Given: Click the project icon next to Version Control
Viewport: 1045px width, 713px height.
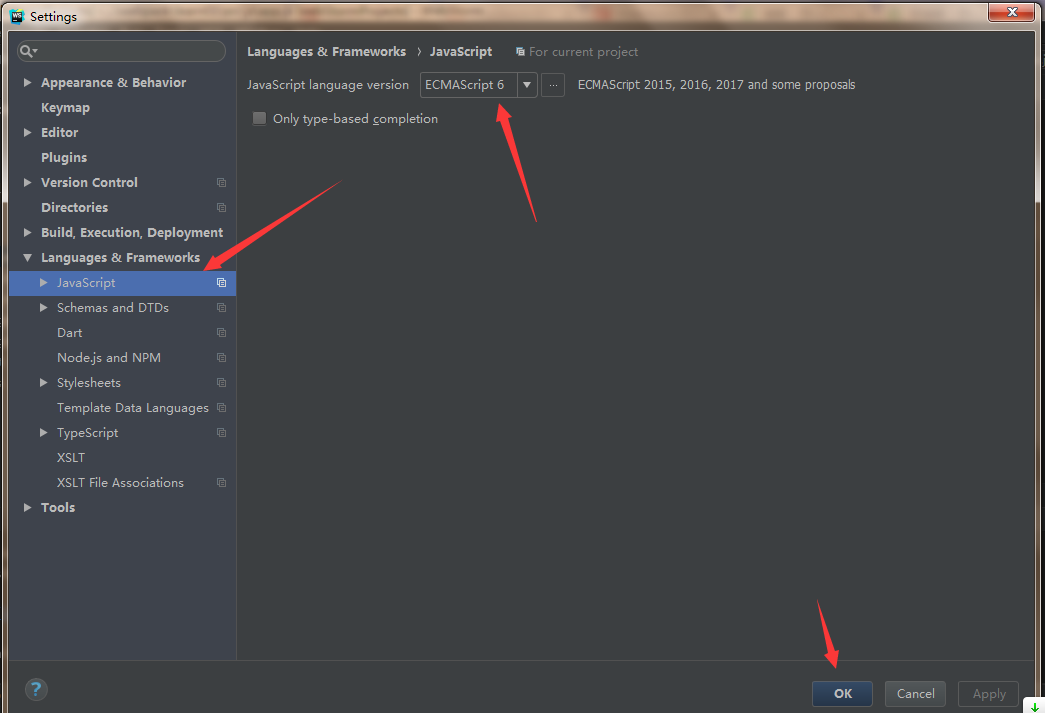Looking at the screenshot, I should tap(222, 182).
